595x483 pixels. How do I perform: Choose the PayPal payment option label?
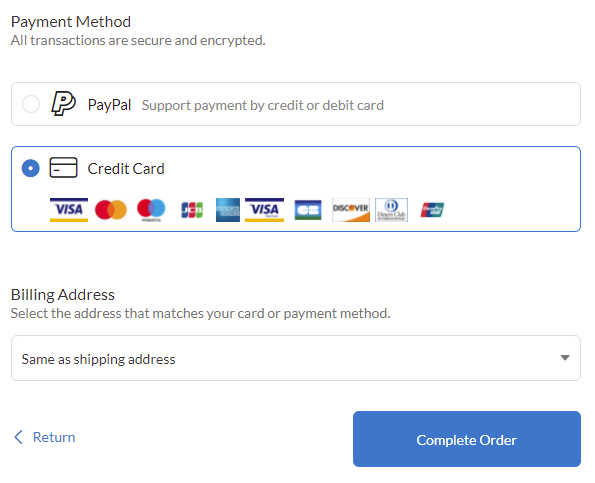pos(109,105)
